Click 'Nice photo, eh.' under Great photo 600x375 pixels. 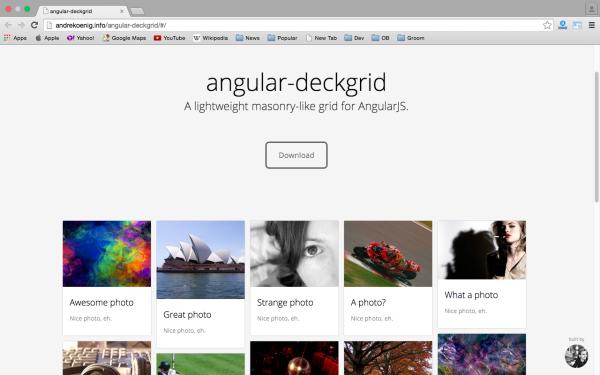point(184,331)
